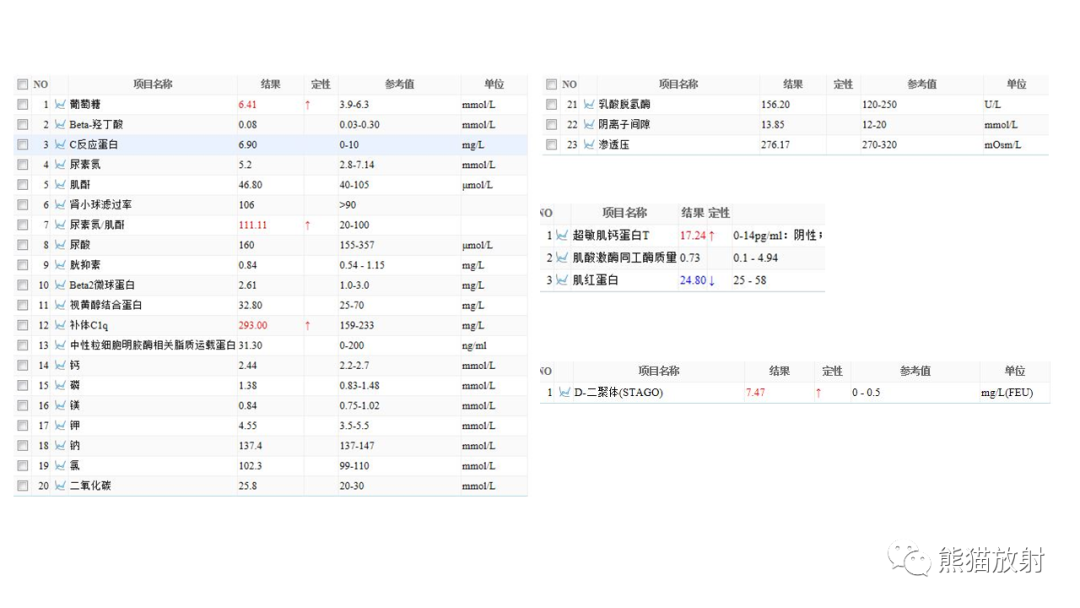Open trend chart icon for 尿酸

(60, 244)
